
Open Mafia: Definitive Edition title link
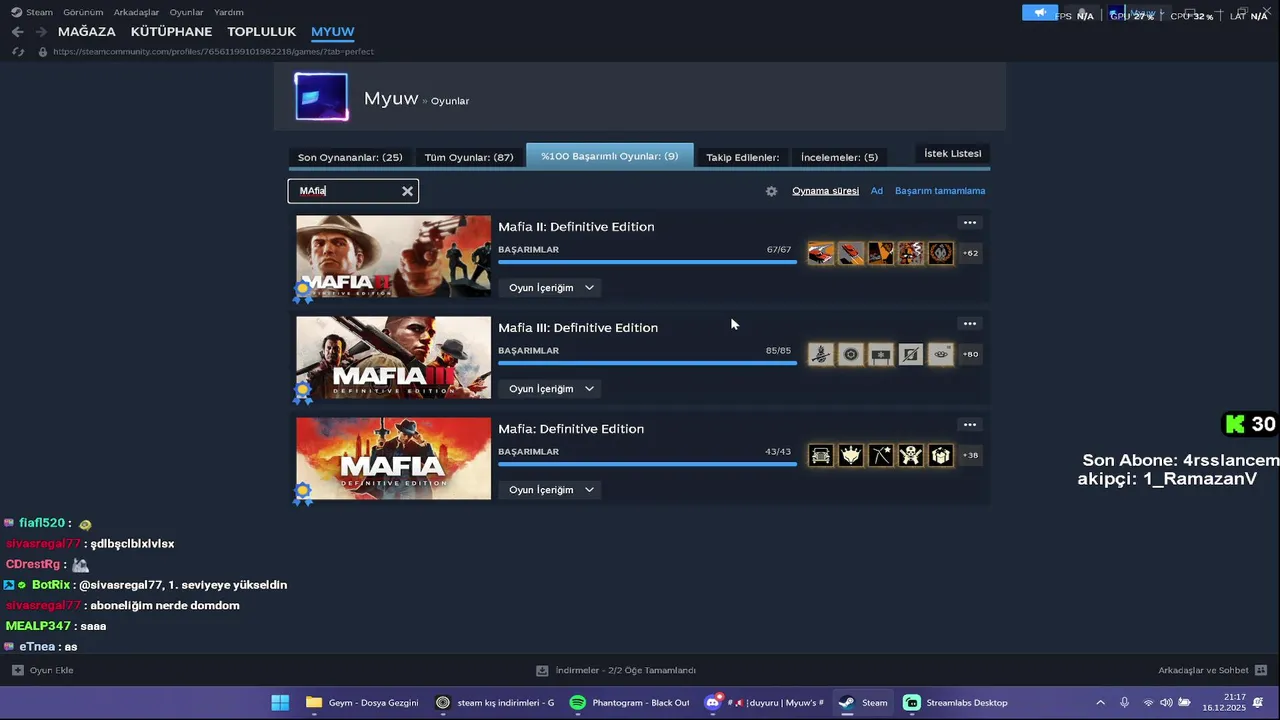(571, 429)
